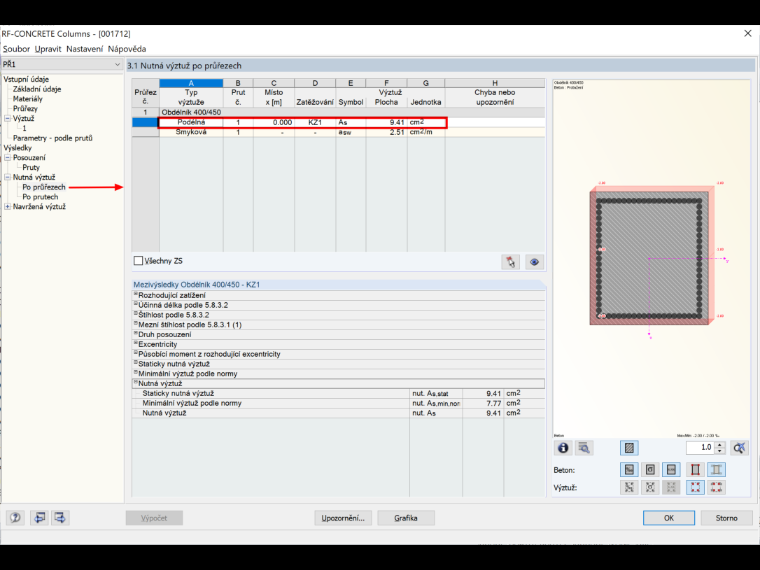Viewport: 760px width, 570px height.
Task: Select the Podélná reinforcement table cell
Action: tap(191, 122)
